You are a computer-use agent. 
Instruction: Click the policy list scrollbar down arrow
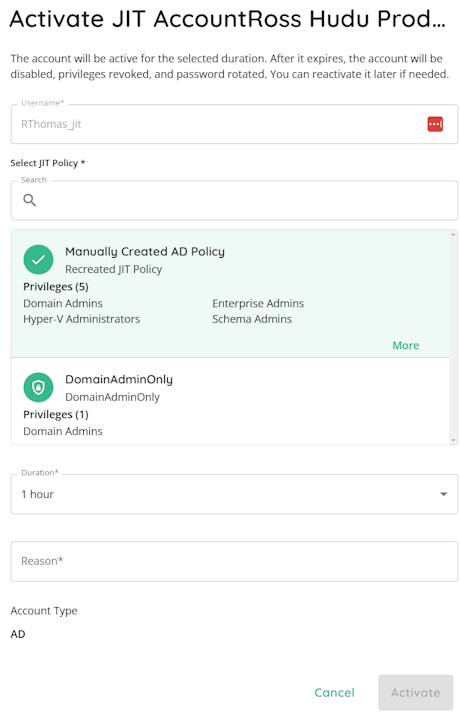click(x=453, y=440)
